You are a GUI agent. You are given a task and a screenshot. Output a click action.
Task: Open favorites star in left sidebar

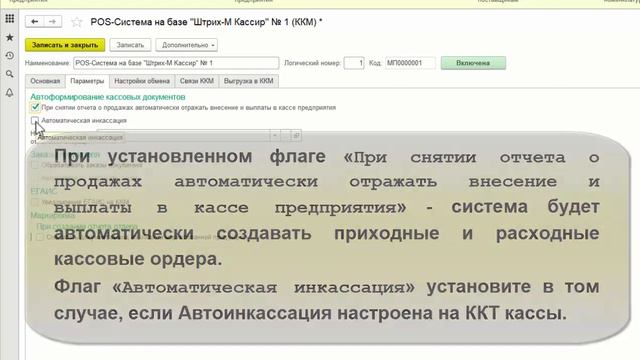tap(10, 38)
